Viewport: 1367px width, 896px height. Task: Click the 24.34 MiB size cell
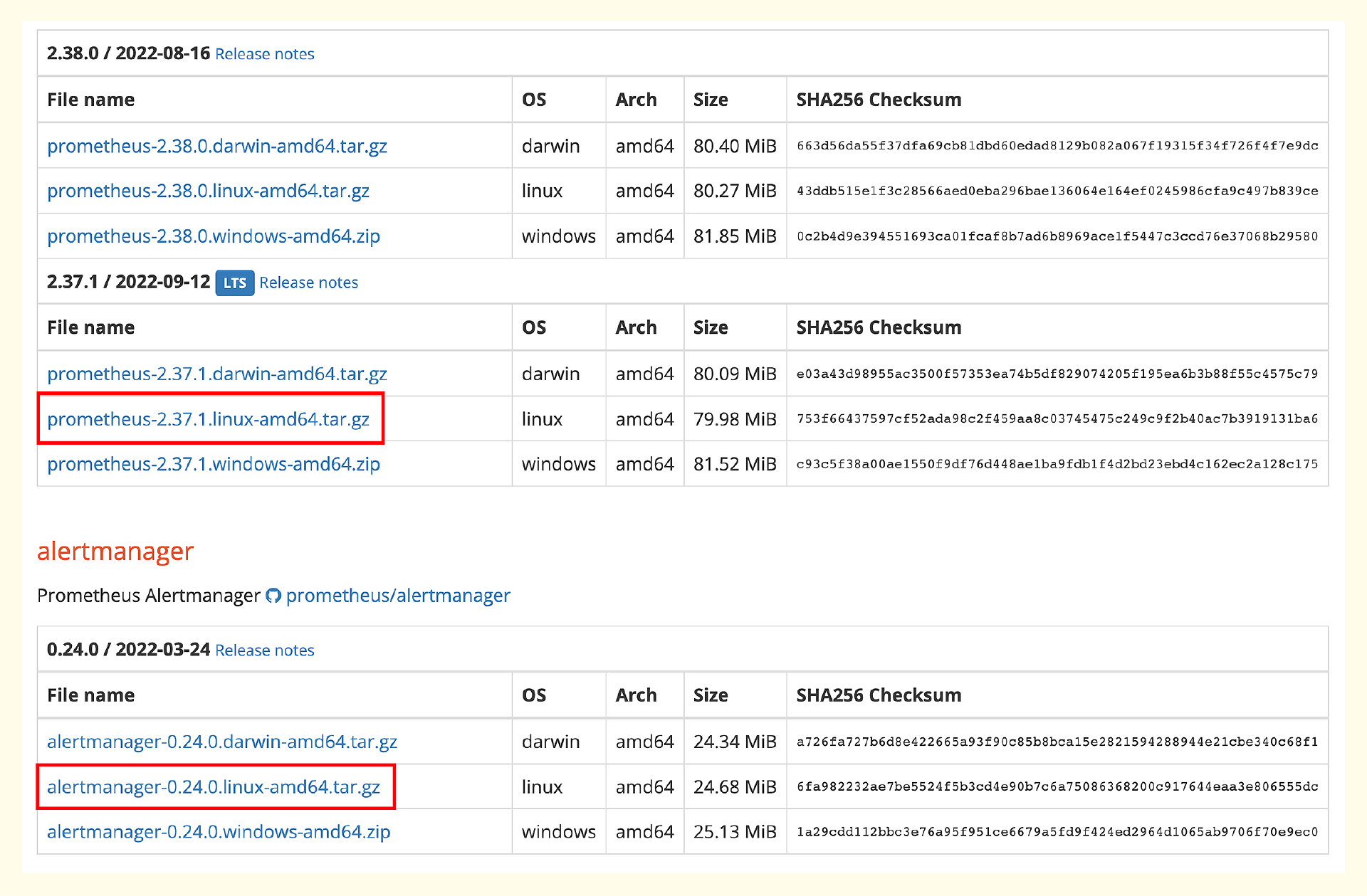[x=735, y=742]
